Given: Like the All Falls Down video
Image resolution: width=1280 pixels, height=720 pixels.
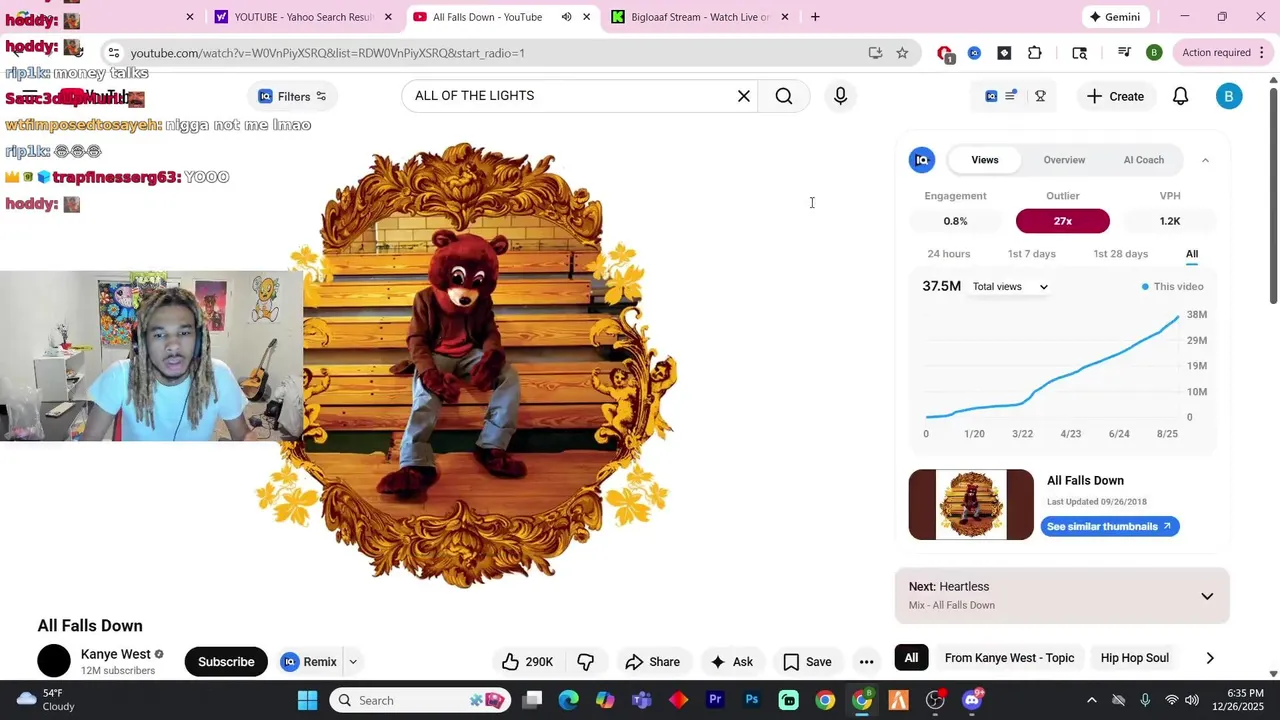Looking at the screenshot, I should (x=527, y=662).
